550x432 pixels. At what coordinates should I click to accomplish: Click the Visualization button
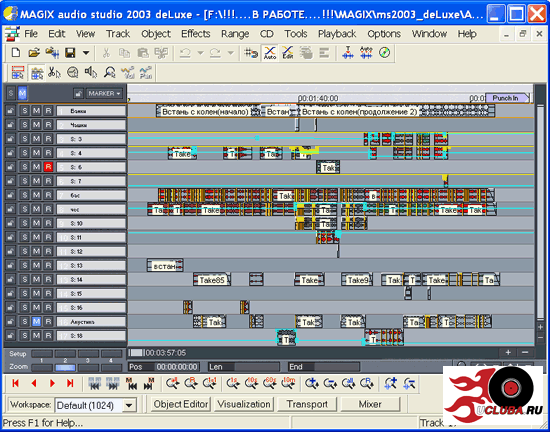click(x=243, y=404)
